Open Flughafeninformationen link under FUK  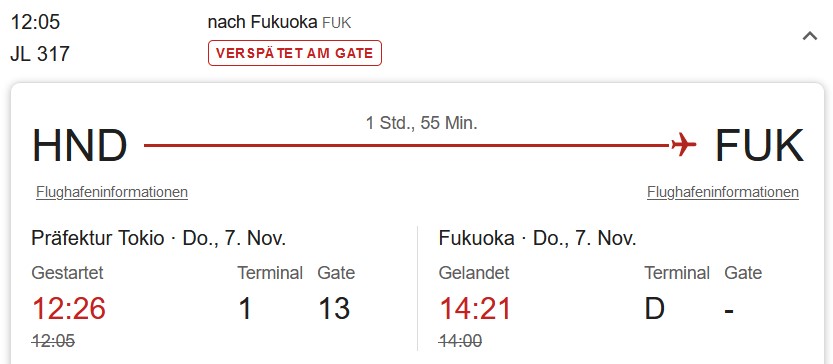(x=722, y=192)
